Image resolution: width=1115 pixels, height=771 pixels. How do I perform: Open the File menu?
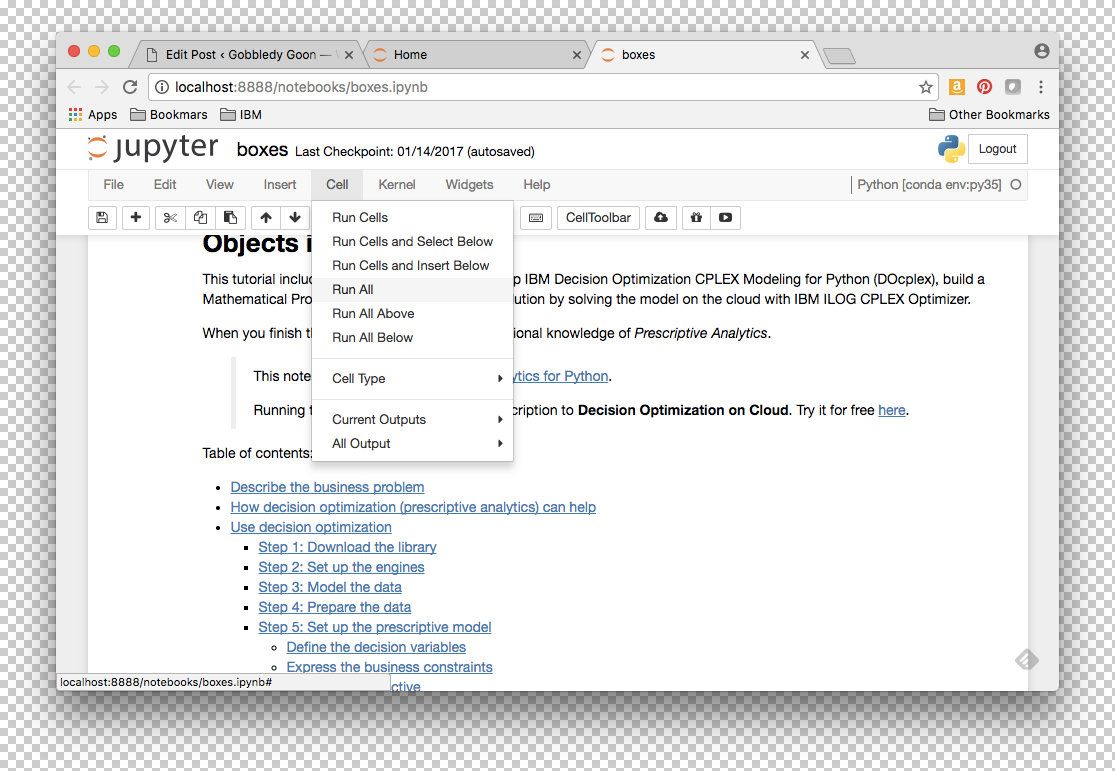point(113,184)
